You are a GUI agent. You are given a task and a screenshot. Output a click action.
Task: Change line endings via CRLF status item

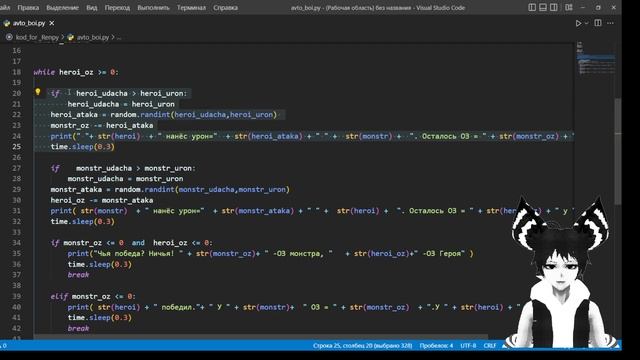tap(490, 346)
